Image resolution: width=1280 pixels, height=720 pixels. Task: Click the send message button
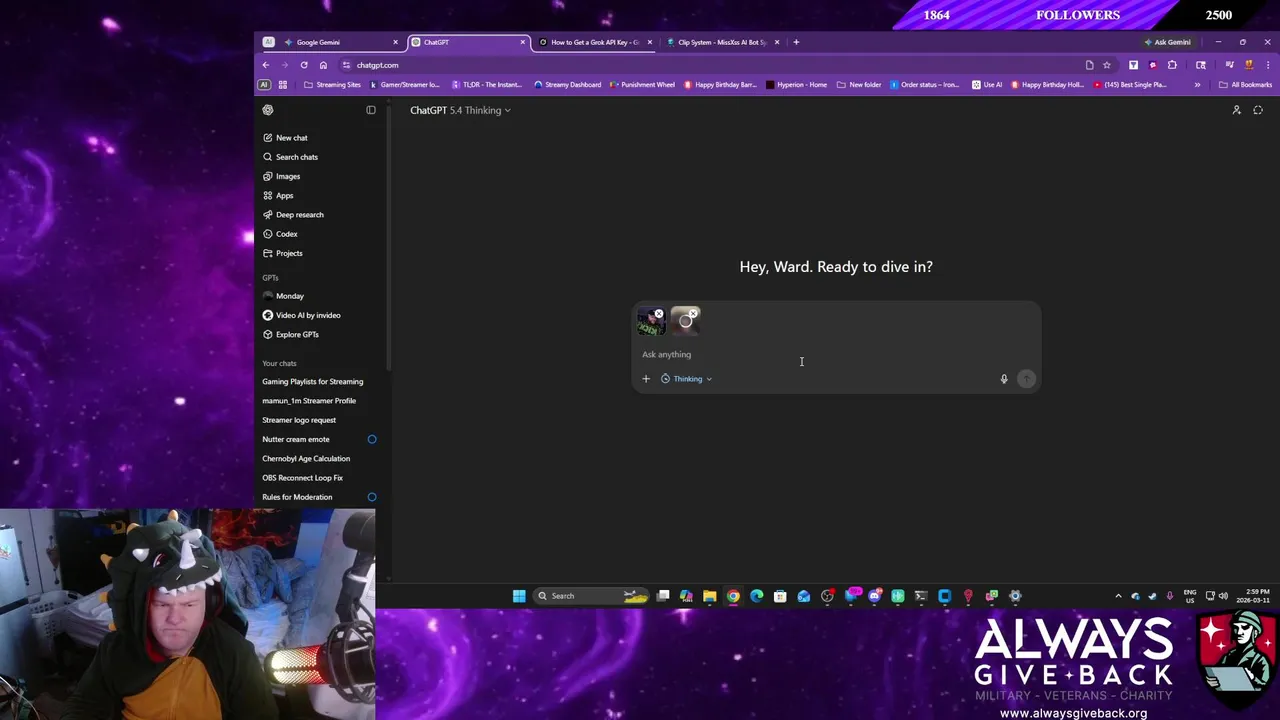click(1026, 379)
